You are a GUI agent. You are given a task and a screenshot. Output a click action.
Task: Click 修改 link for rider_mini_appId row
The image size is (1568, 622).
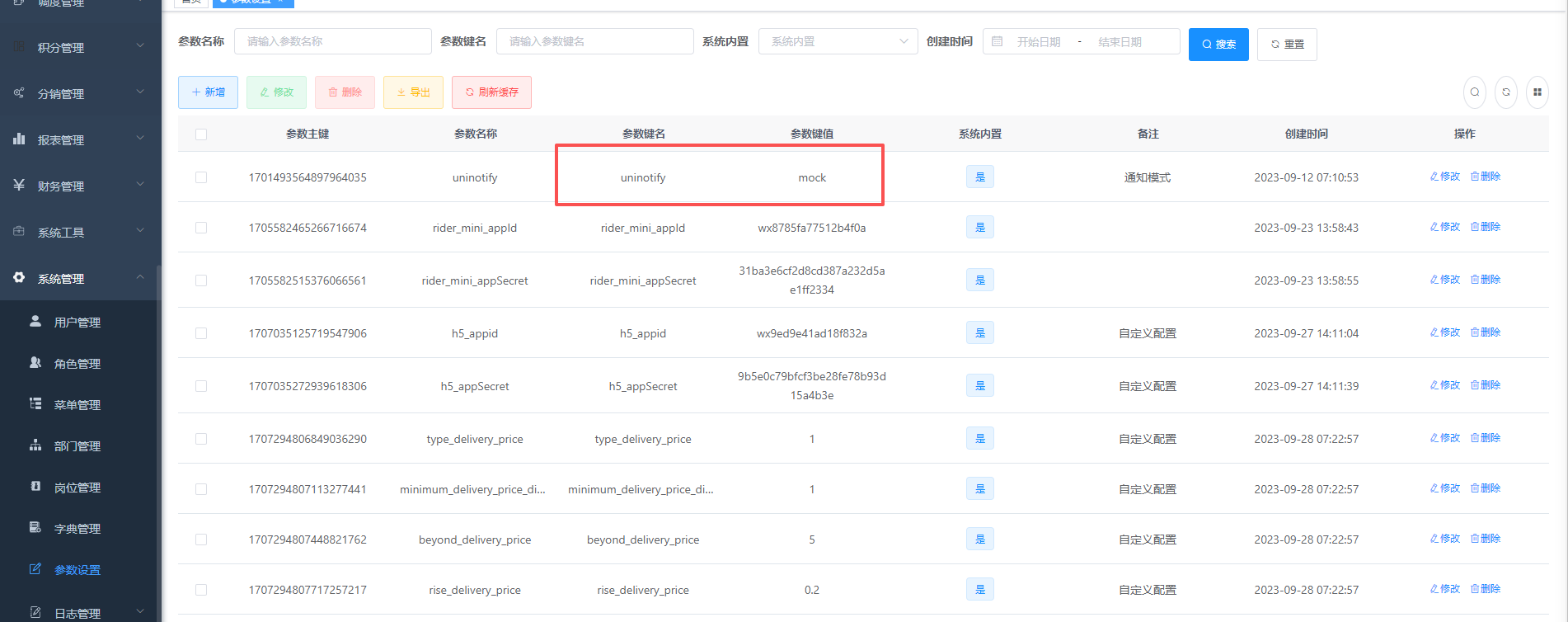1445,227
